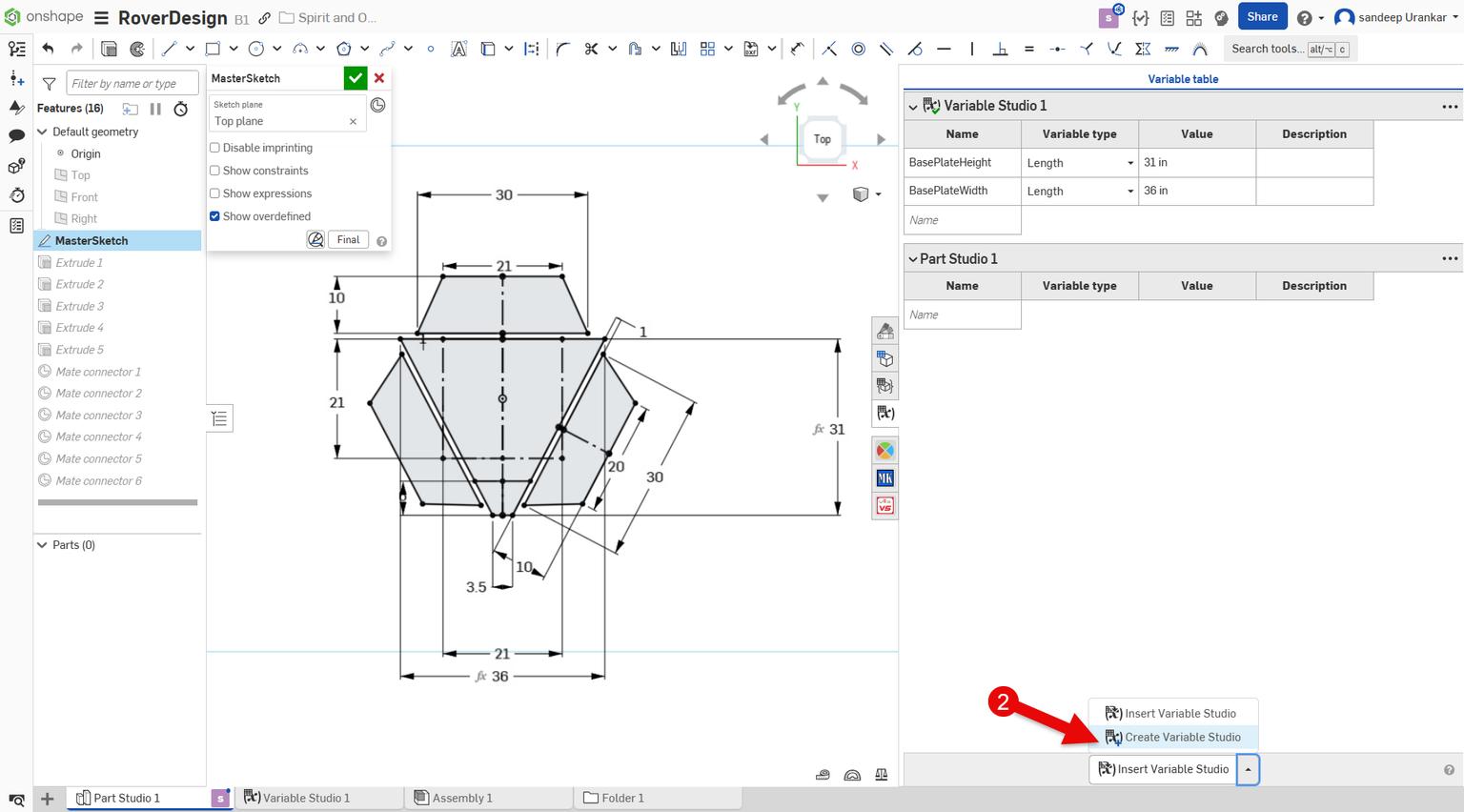Select the Linear sketch pattern tool

click(709, 49)
